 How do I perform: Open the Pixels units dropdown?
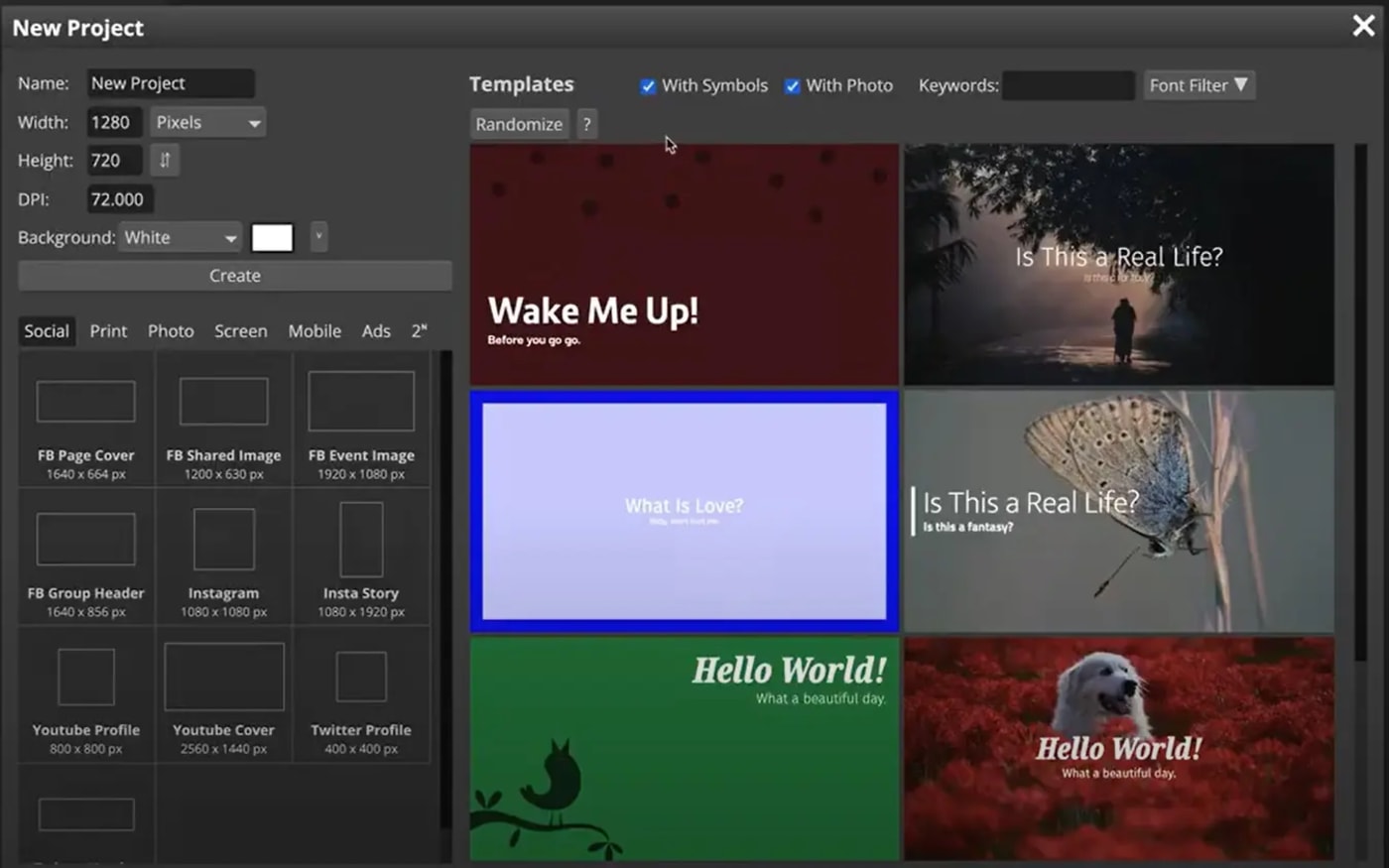click(206, 122)
